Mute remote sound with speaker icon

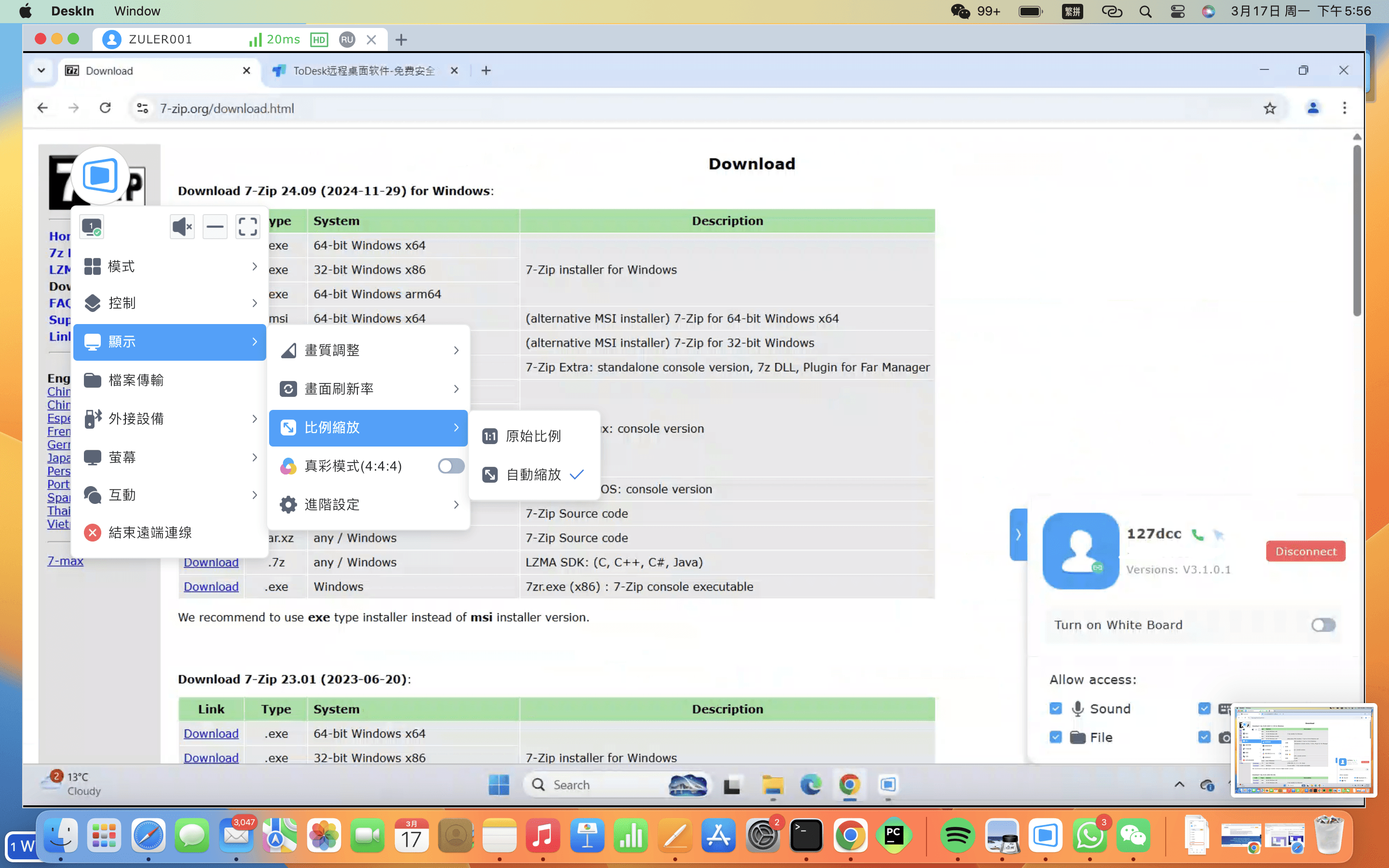[182, 227]
